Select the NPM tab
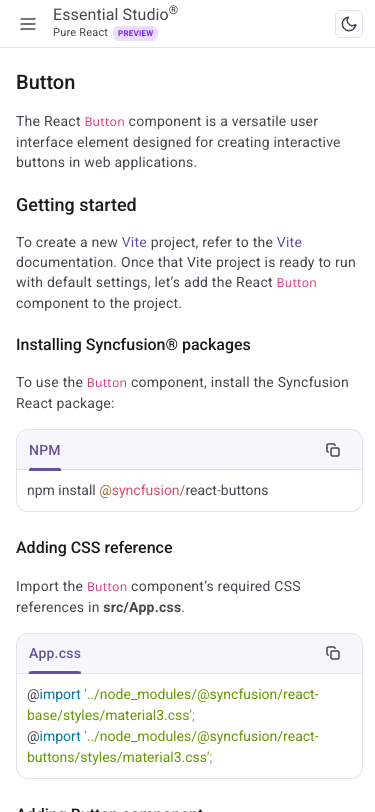The height and width of the screenshot is (812, 375). coord(45,451)
